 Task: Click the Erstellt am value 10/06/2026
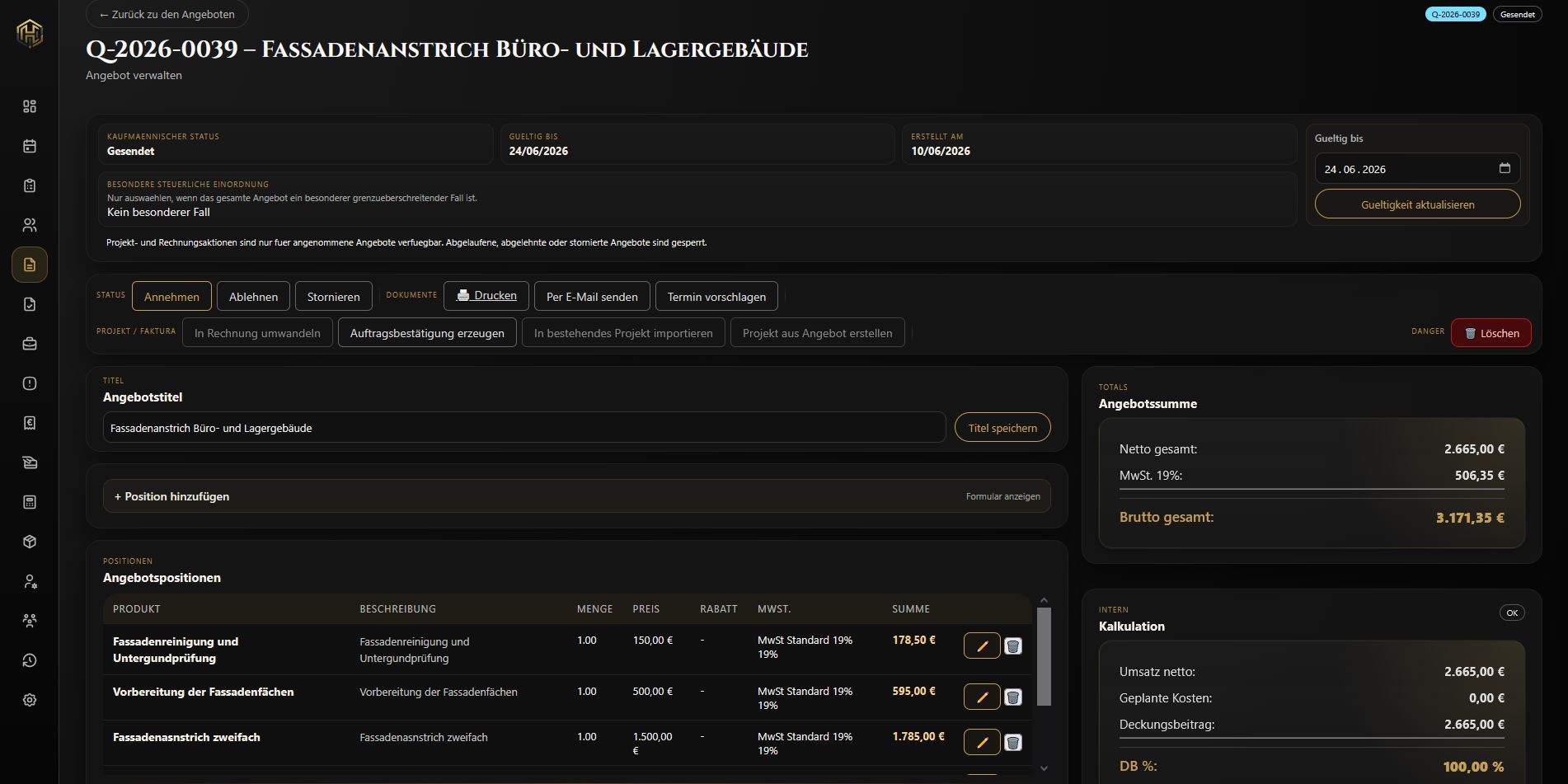(941, 151)
